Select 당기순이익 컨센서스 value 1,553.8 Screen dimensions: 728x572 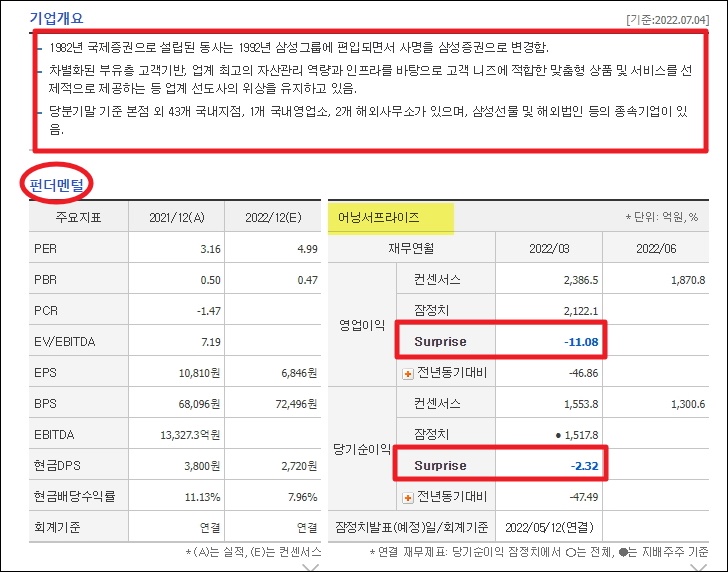[x=581, y=404]
